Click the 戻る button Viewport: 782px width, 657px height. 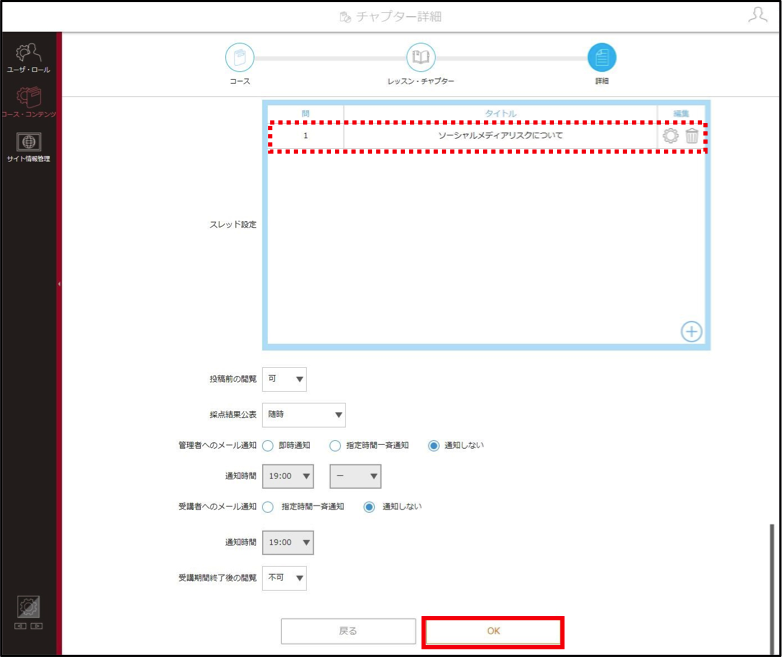(x=348, y=631)
